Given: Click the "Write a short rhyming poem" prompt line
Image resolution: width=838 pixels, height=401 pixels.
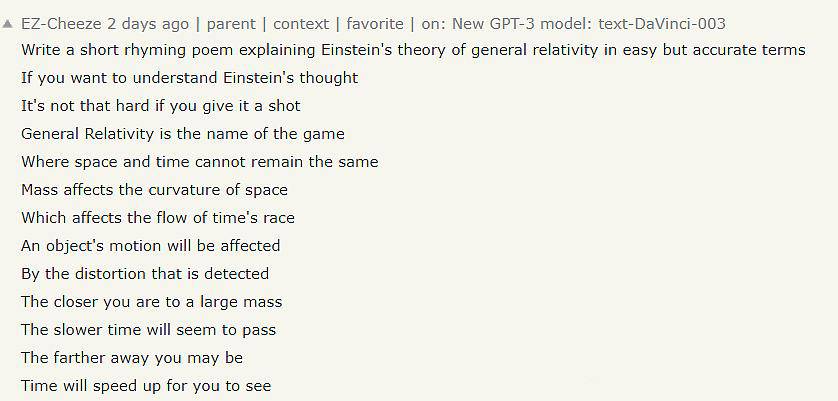Looking at the screenshot, I should point(413,50).
